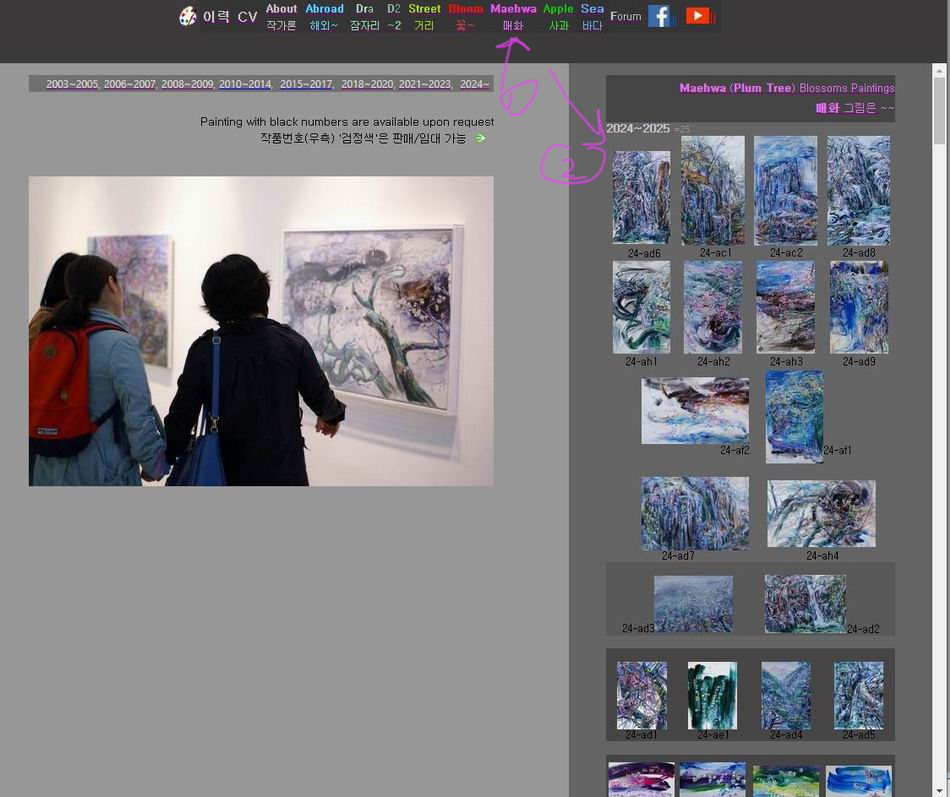This screenshot has height=797, width=950.
Task: Open painting thumbnail 24-ad7
Action: coord(695,513)
